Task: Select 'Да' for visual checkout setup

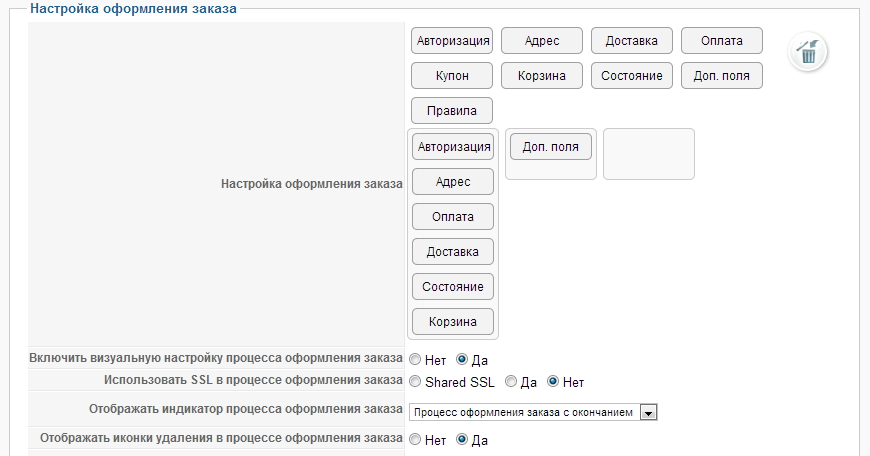Action: point(462,359)
